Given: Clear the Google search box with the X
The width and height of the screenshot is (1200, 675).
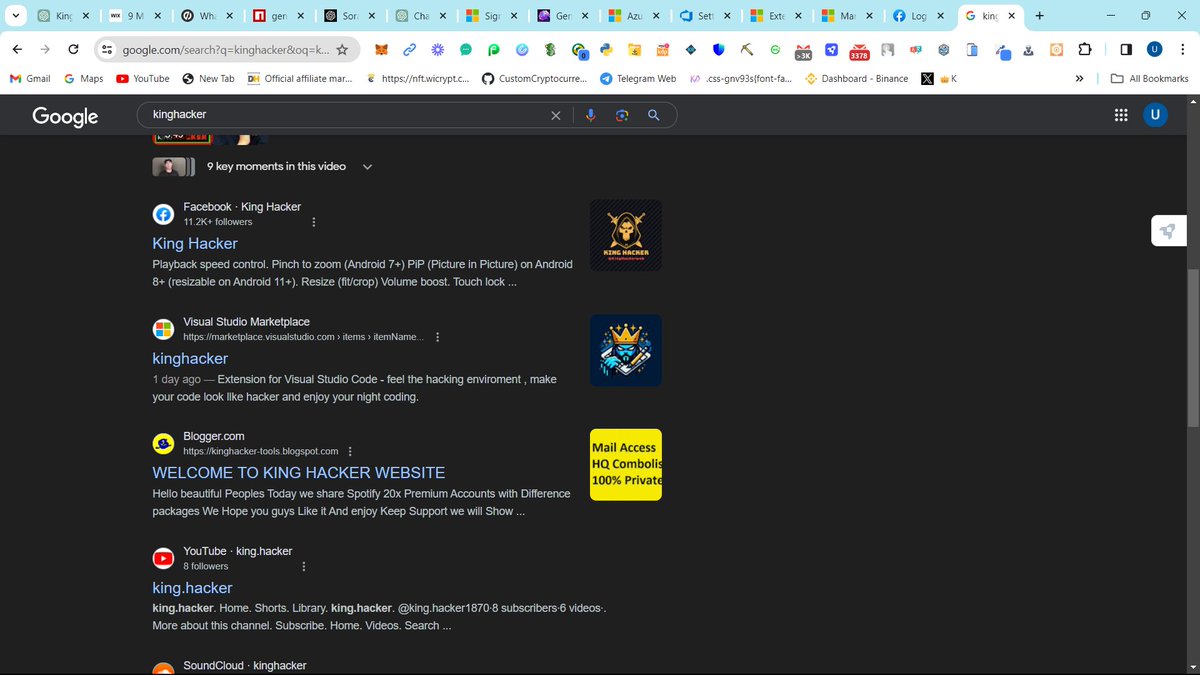Looking at the screenshot, I should pyautogui.click(x=556, y=115).
